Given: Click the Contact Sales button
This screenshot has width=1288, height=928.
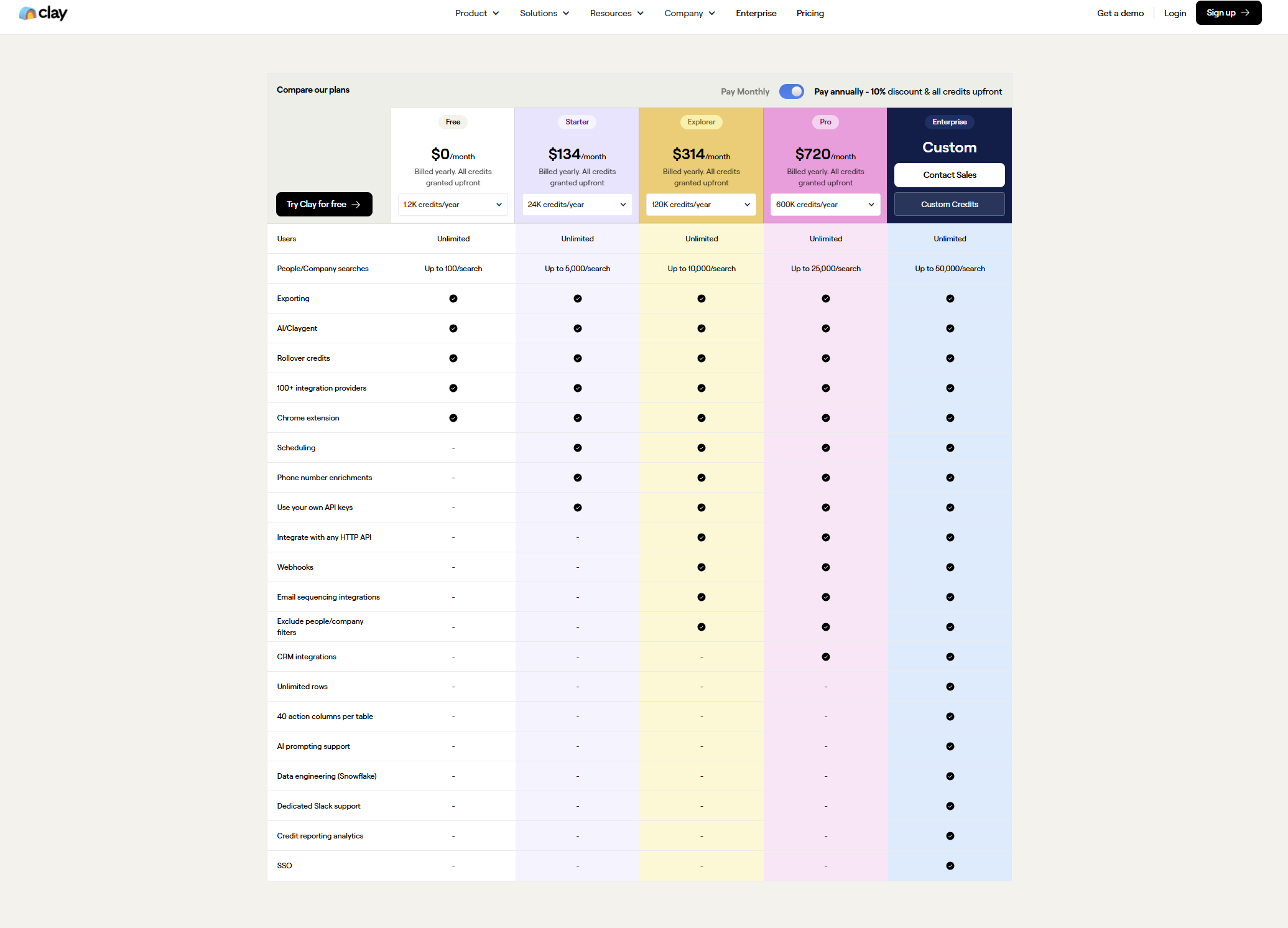Looking at the screenshot, I should point(950,175).
